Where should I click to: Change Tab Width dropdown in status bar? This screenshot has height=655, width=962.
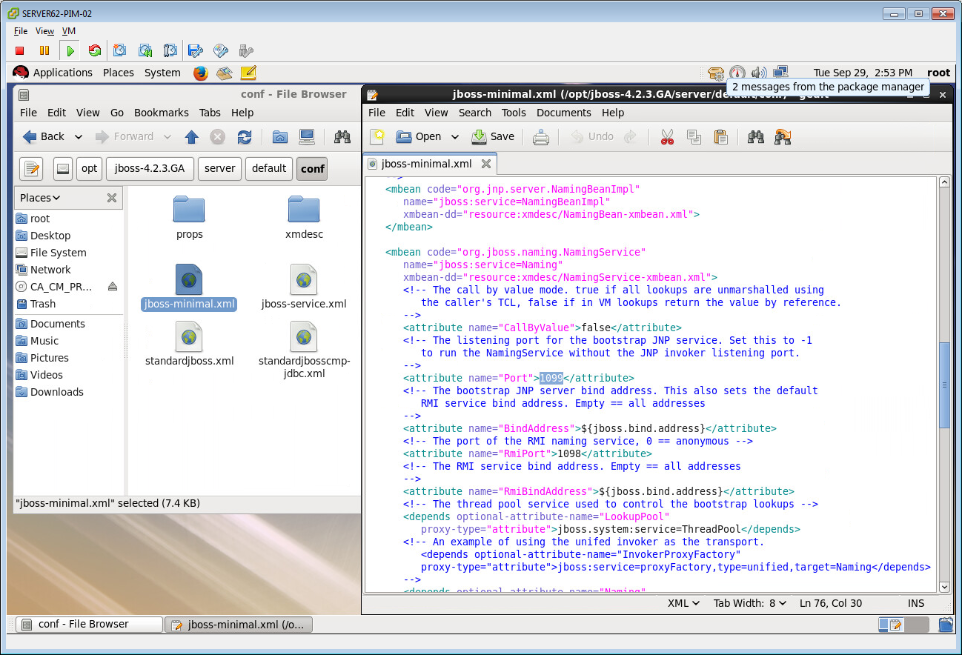pyautogui.click(x=749, y=603)
